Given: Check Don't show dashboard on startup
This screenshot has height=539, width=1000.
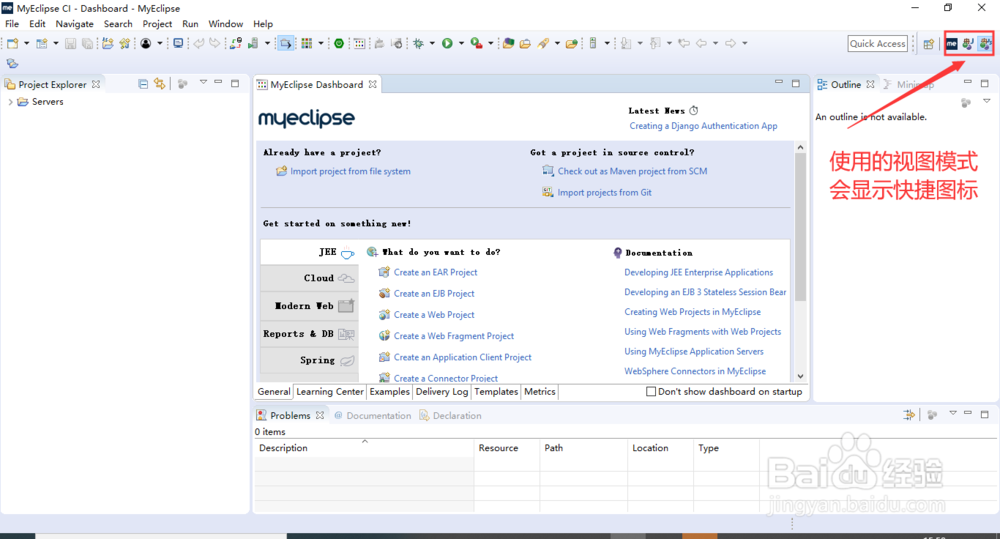Looking at the screenshot, I should point(651,392).
